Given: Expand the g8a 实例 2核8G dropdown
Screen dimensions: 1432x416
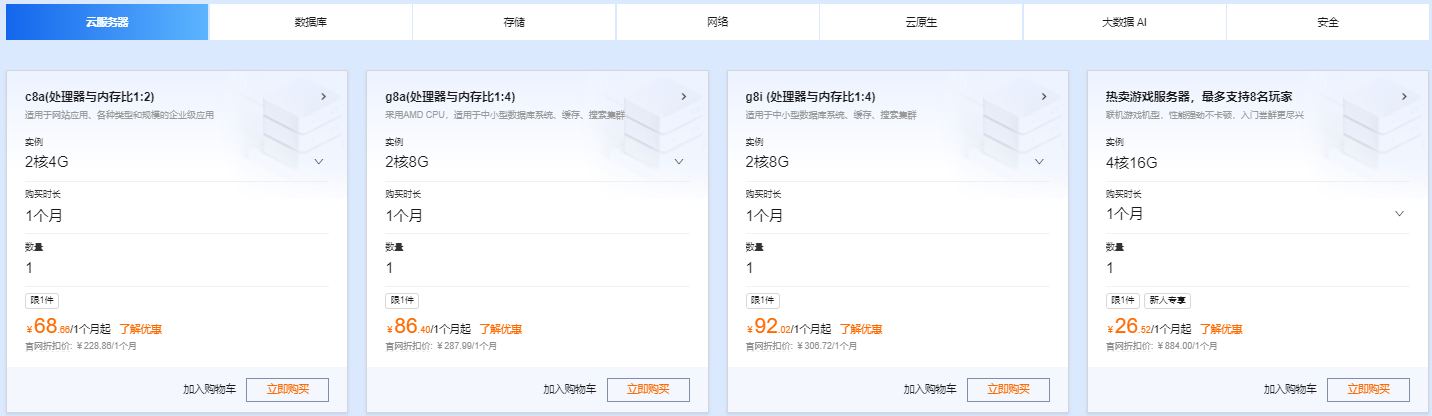Looking at the screenshot, I should [537, 161].
